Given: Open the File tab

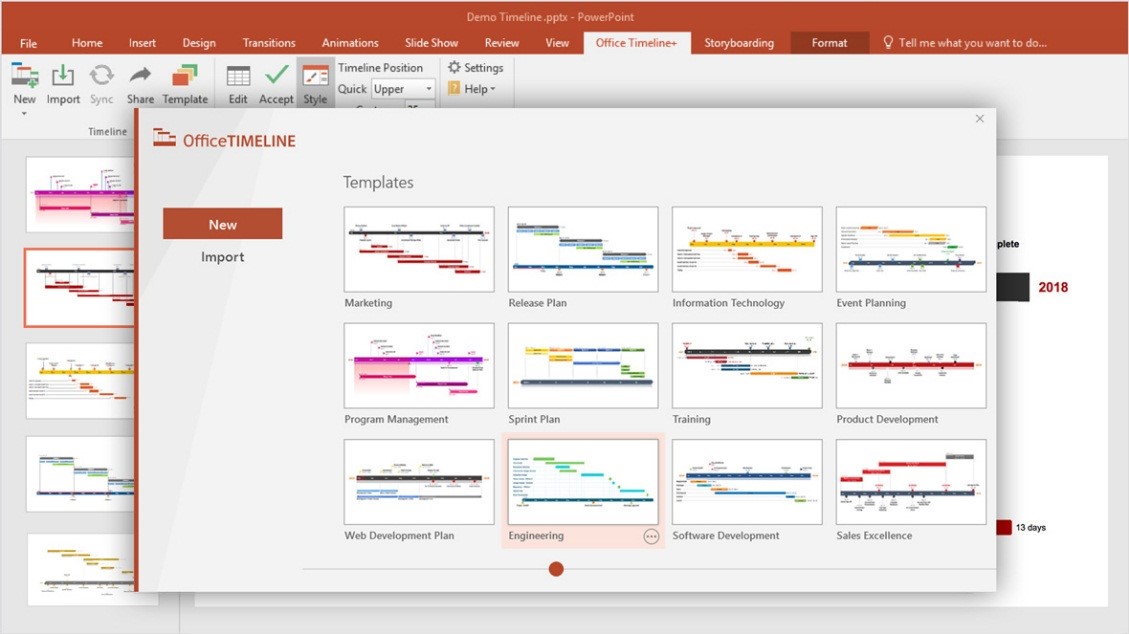Looking at the screenshot, I should 29,43.
